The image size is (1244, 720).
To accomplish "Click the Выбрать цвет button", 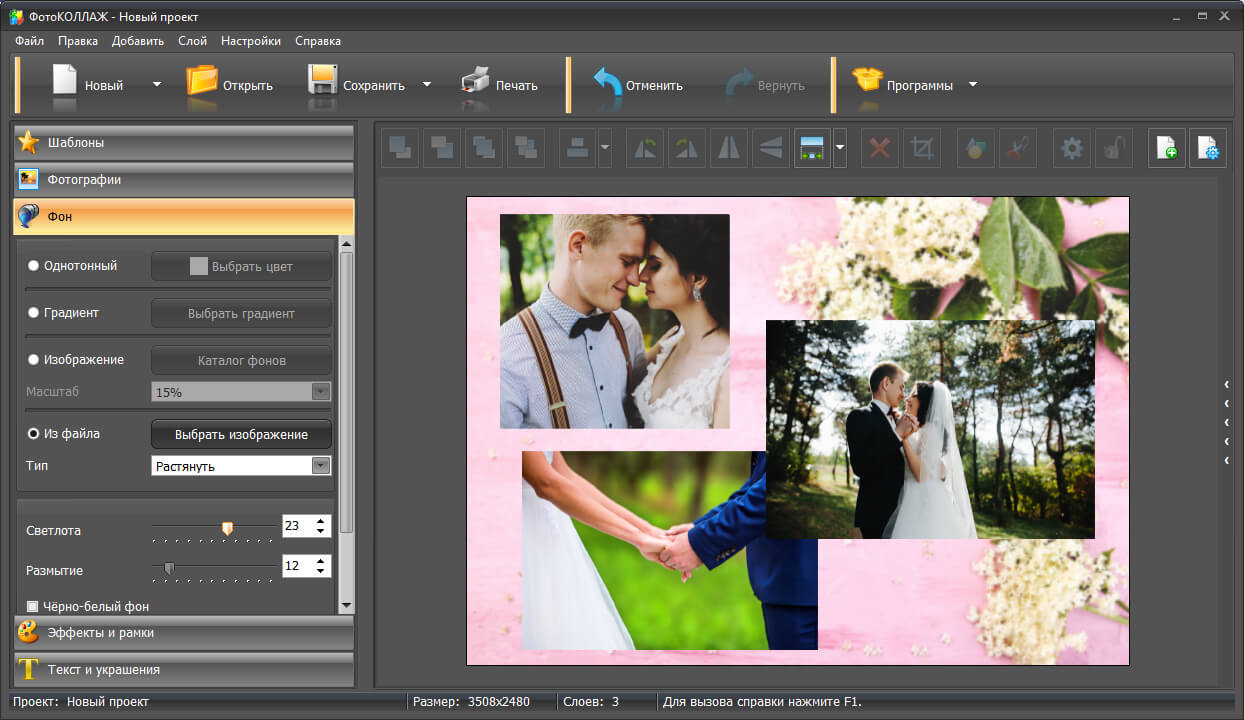I will click(x=241, y=266).
